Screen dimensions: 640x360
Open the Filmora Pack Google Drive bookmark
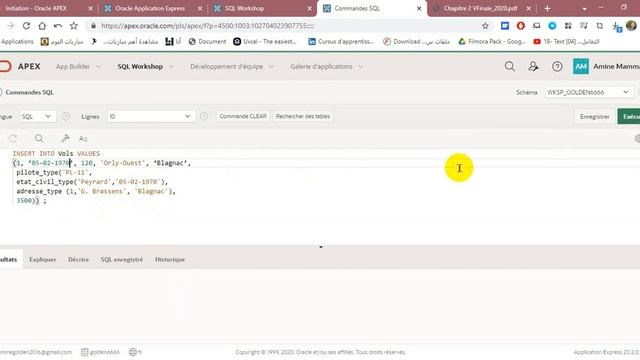(492, 42)
